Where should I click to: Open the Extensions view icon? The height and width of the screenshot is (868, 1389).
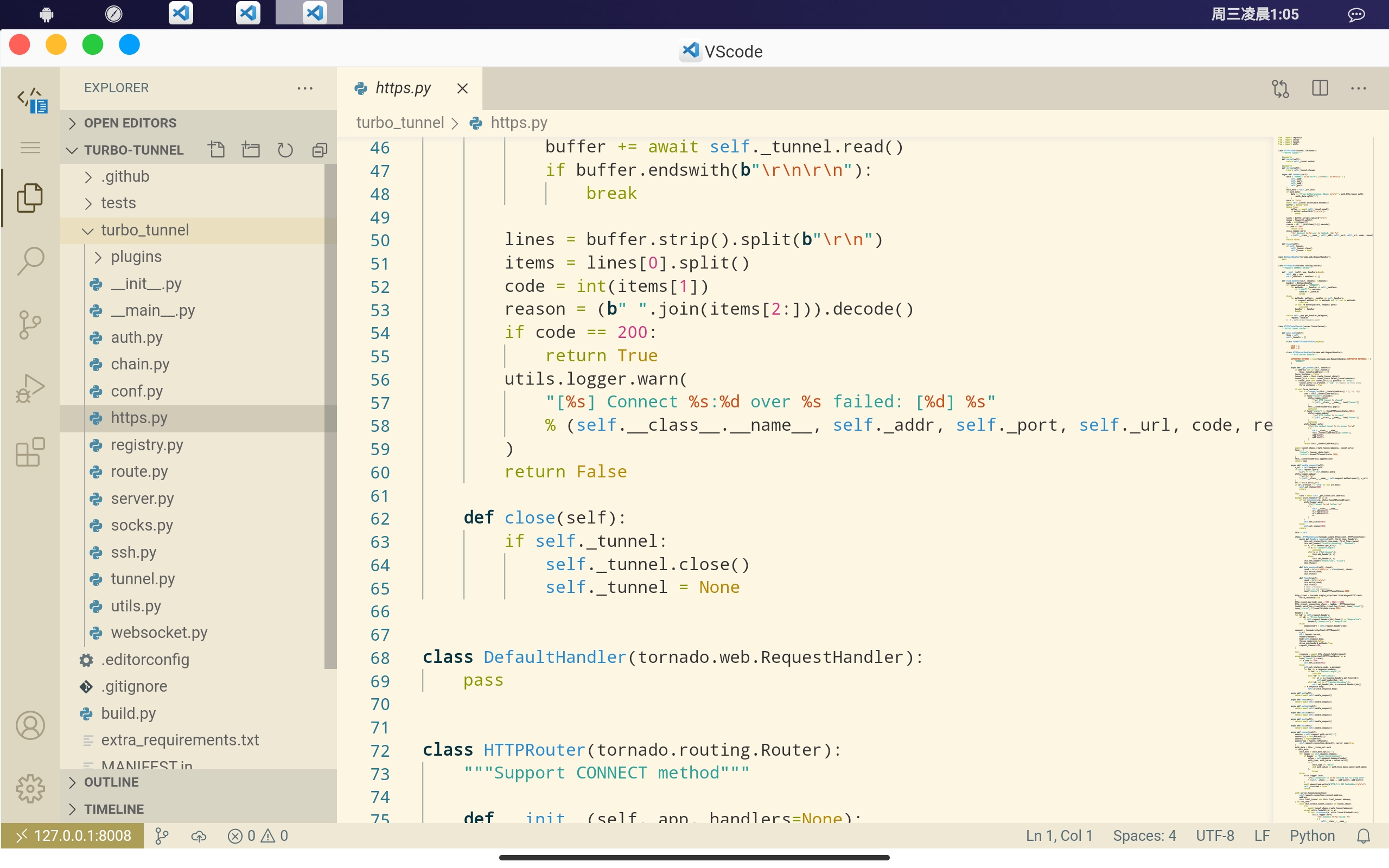coord(30,452)
